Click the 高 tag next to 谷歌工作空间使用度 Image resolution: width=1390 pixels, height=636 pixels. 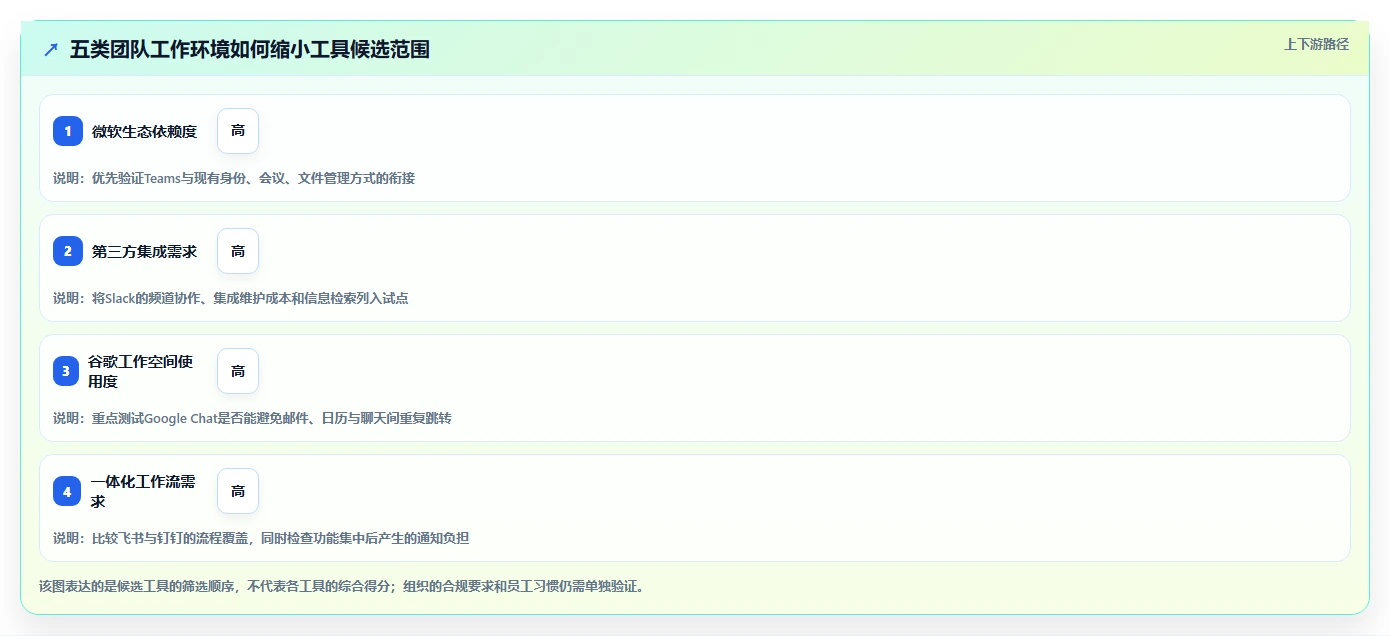[x=238, y=371]
